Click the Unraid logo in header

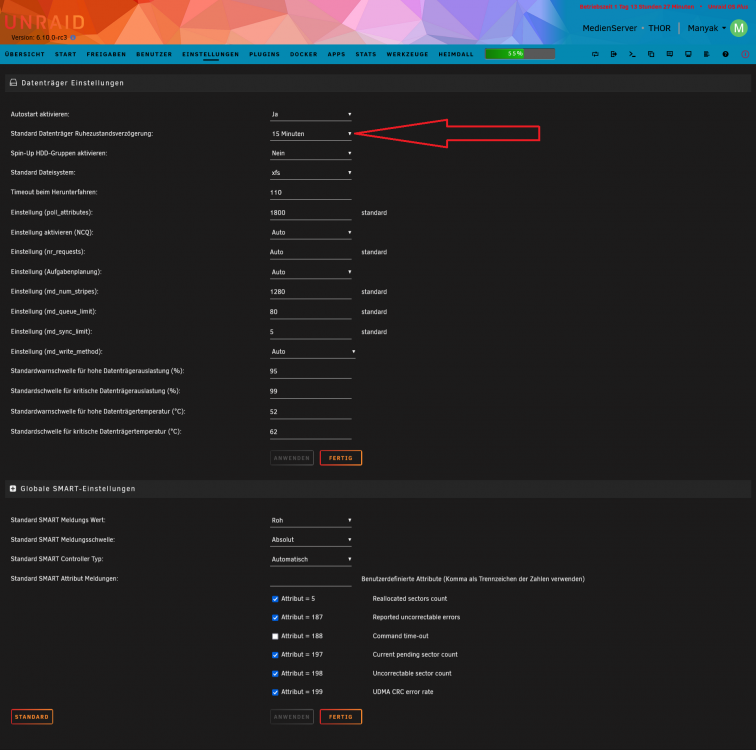click(45, 22)
